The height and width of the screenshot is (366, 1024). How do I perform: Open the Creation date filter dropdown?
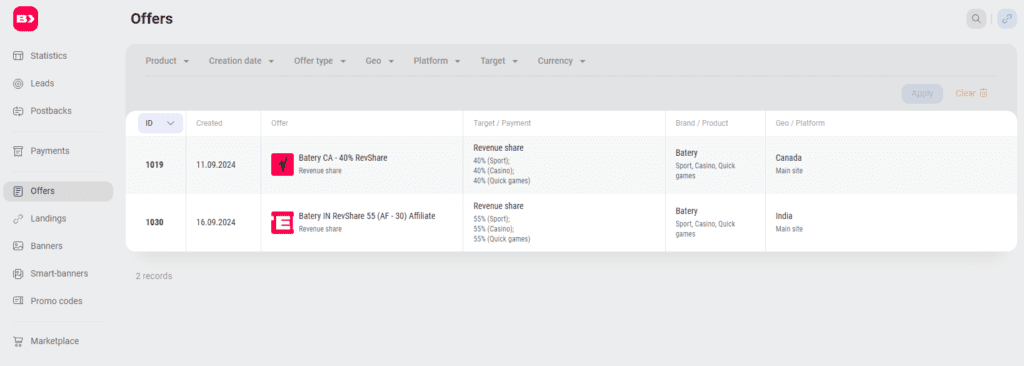click(242, 61)
